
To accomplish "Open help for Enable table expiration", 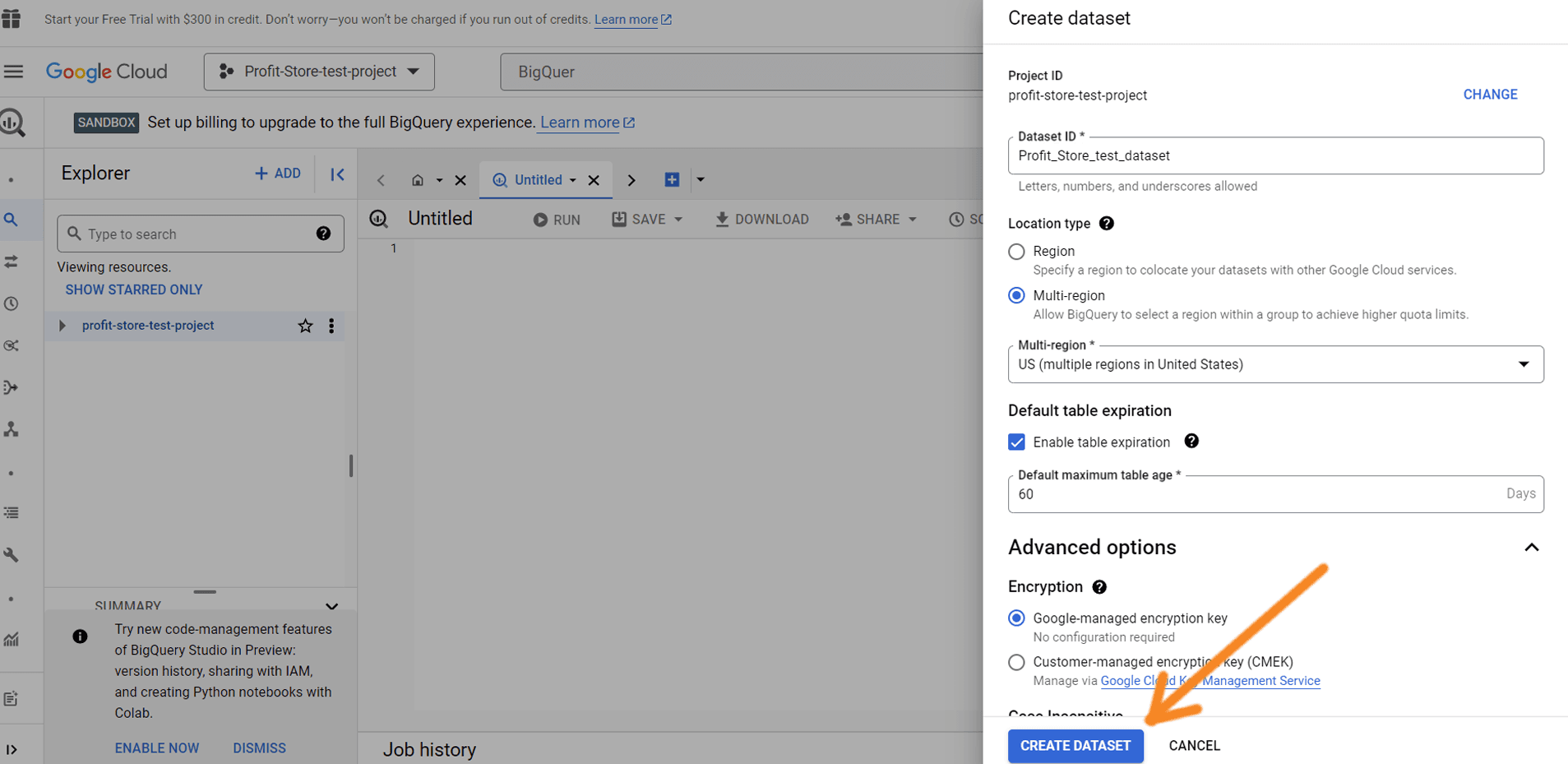I will [x=1191, y=442].
